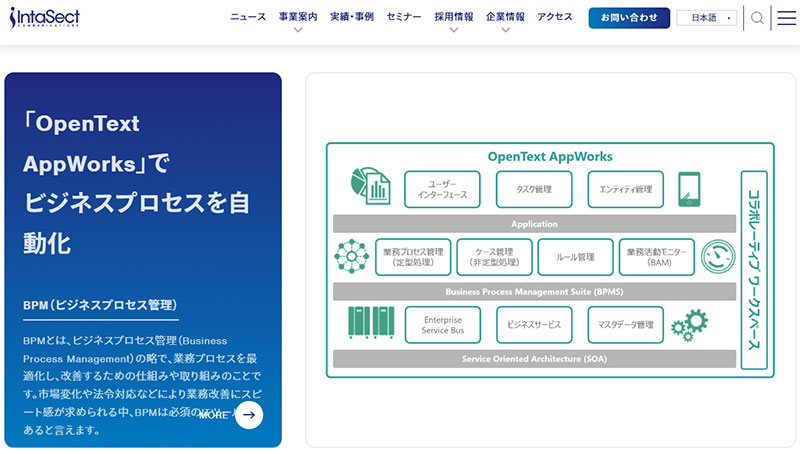Image resolution: width=800 pixels, height=454 pixels.
Task: Open the 採用情報 menu item
Action: pyautogui.click(x=454, y=17)
